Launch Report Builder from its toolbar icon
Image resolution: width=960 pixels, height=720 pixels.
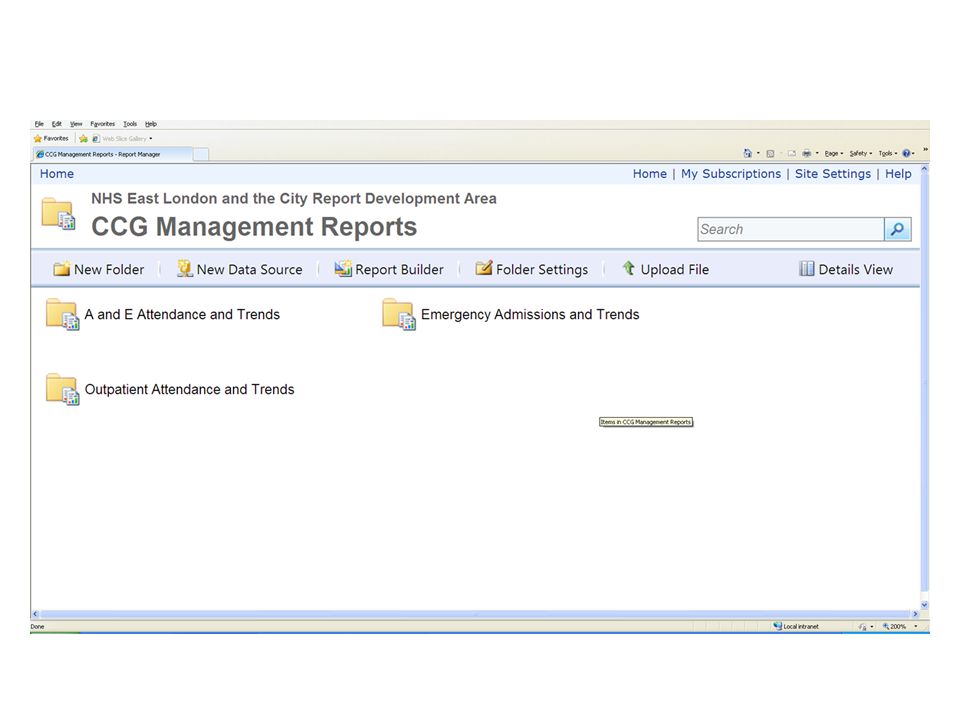343,268
